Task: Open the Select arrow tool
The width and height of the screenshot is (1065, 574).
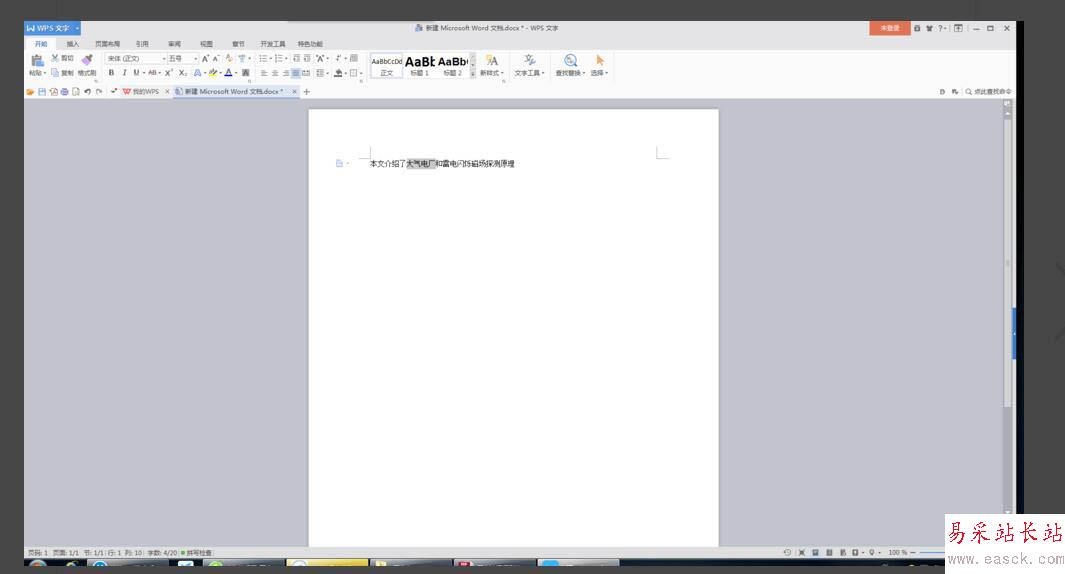Action: (x=599, y=65)
